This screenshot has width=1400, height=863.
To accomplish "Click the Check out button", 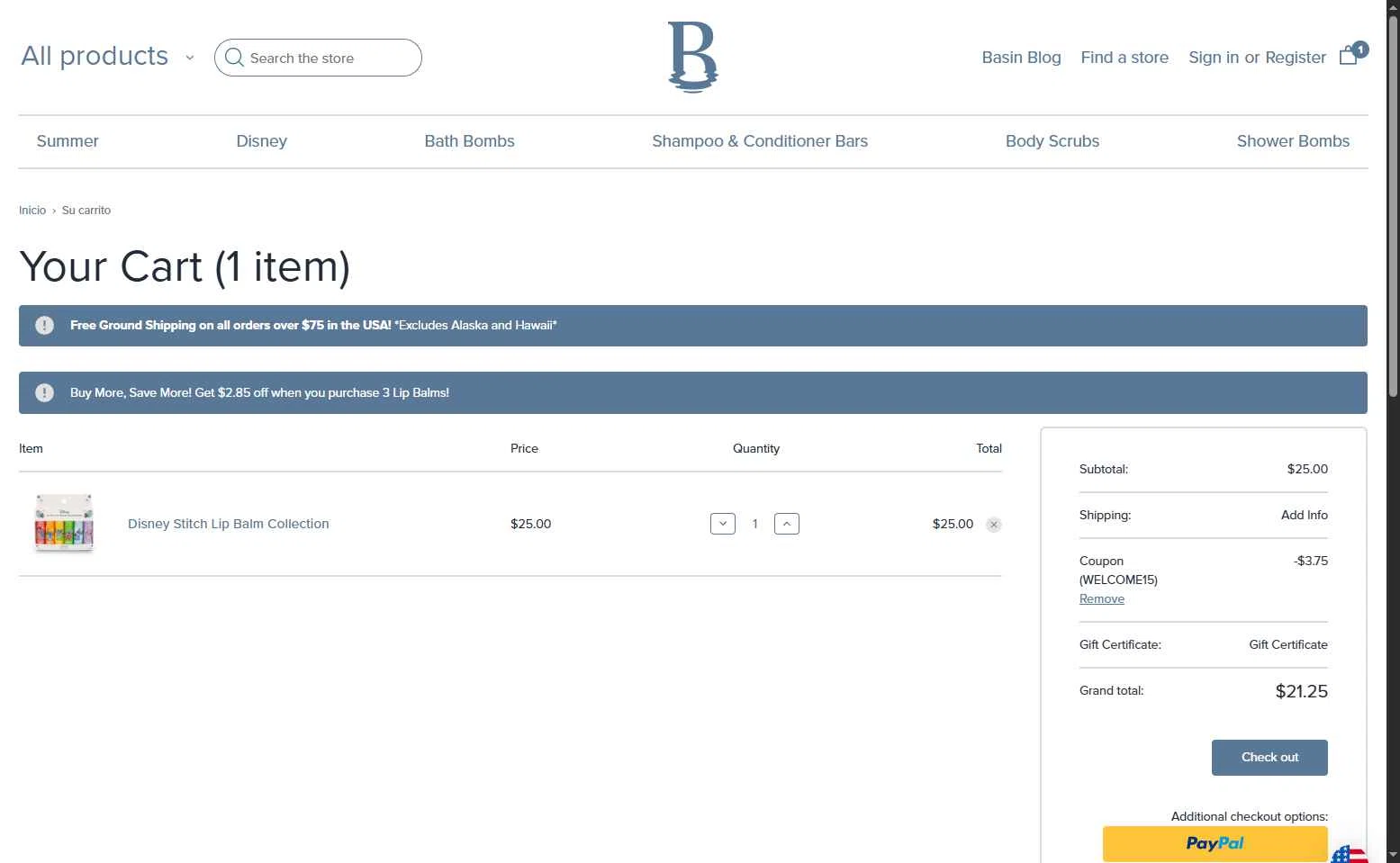I will pos(1269,758).
